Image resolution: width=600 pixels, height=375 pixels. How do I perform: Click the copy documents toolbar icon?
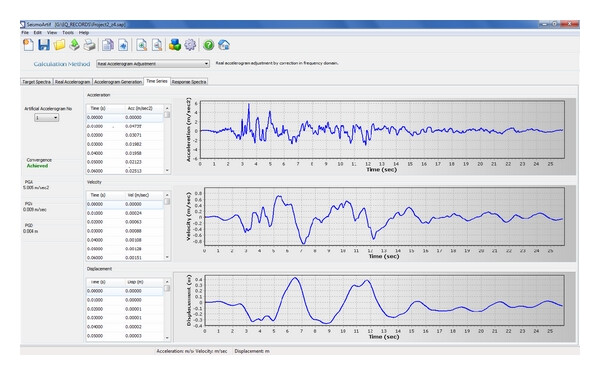pyautogui.click(x=108, y=45)
